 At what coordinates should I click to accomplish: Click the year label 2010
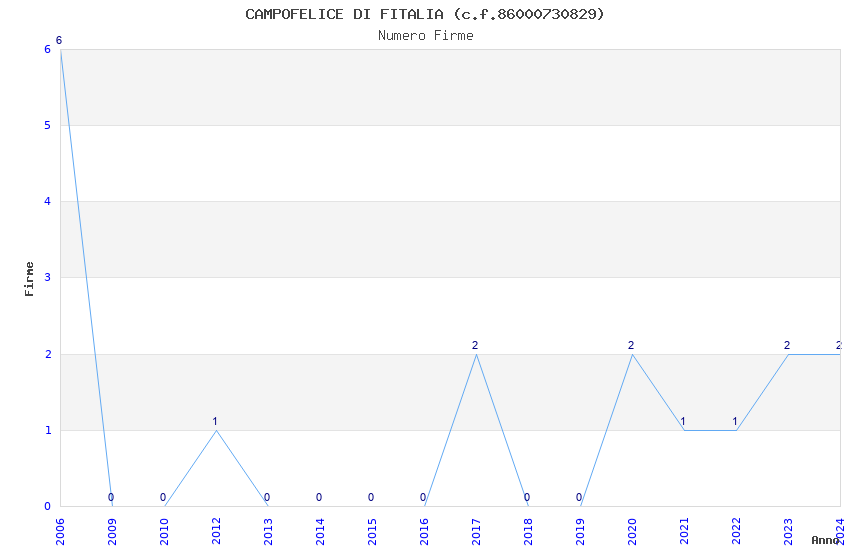(x=164, y=531)
